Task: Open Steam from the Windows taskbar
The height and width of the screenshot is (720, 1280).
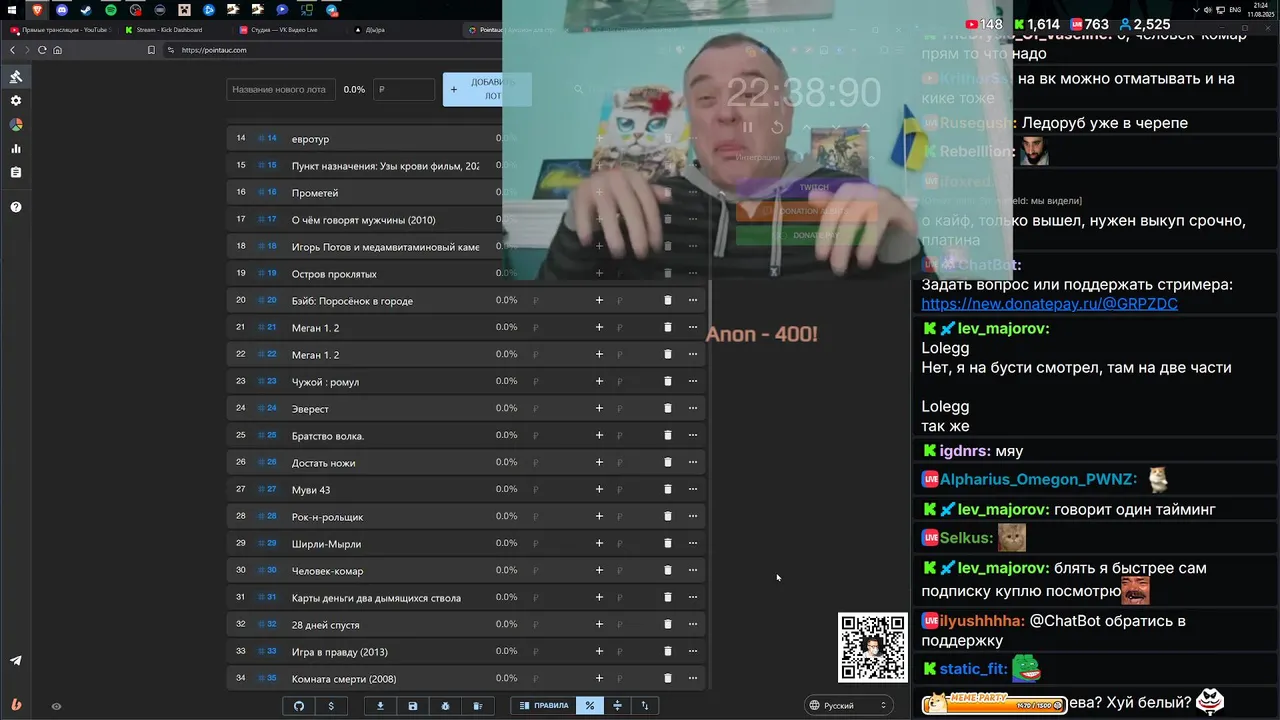Action: (x=86, y=10)
